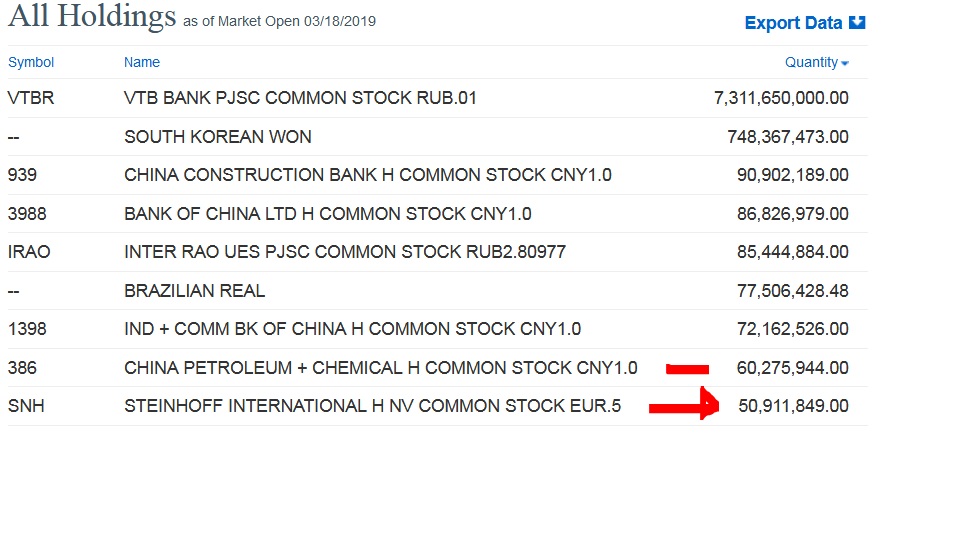
Task: Sort by the Symbol column header
Action: [x=31, y=62]
